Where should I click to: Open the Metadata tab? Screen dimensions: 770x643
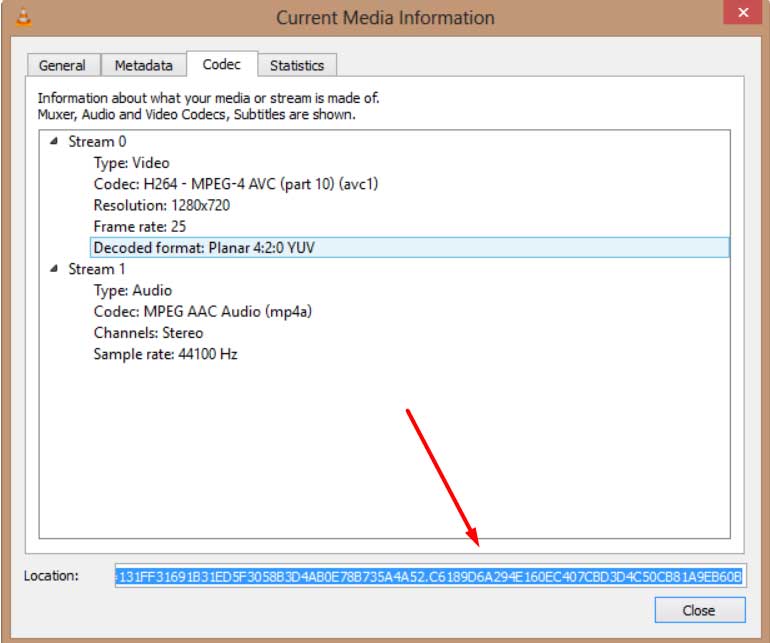143,65
